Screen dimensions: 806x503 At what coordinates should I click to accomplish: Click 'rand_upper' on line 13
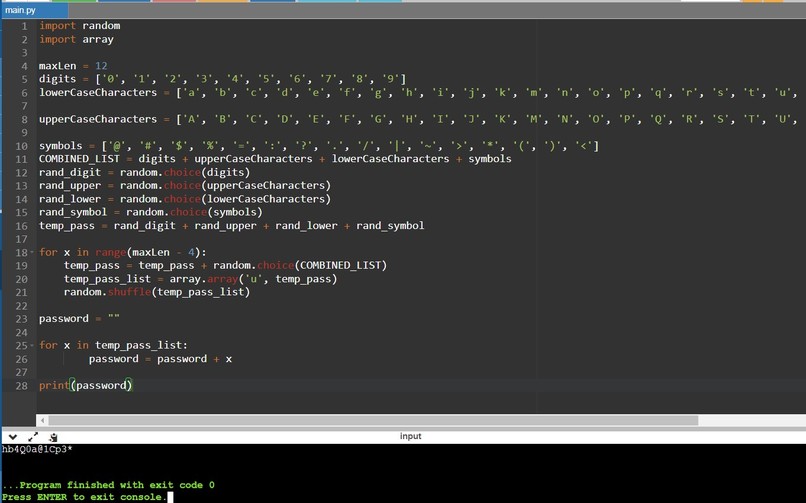click(x=70, y=185)
